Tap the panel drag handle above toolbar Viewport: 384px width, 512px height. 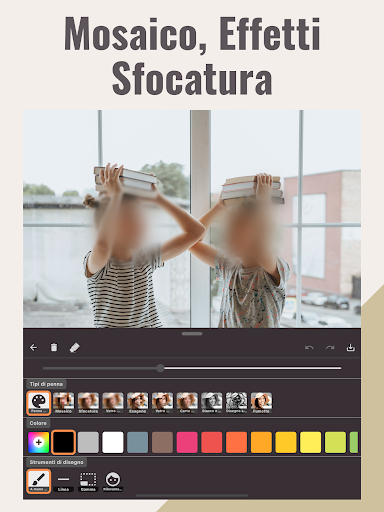[x=192, y=333]
